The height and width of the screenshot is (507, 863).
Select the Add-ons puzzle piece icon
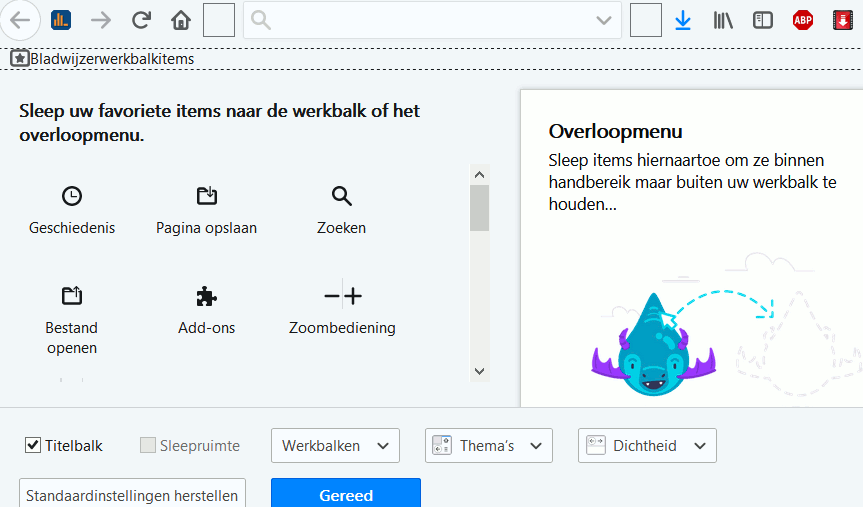pyautogui.click(x=207, y=296)
